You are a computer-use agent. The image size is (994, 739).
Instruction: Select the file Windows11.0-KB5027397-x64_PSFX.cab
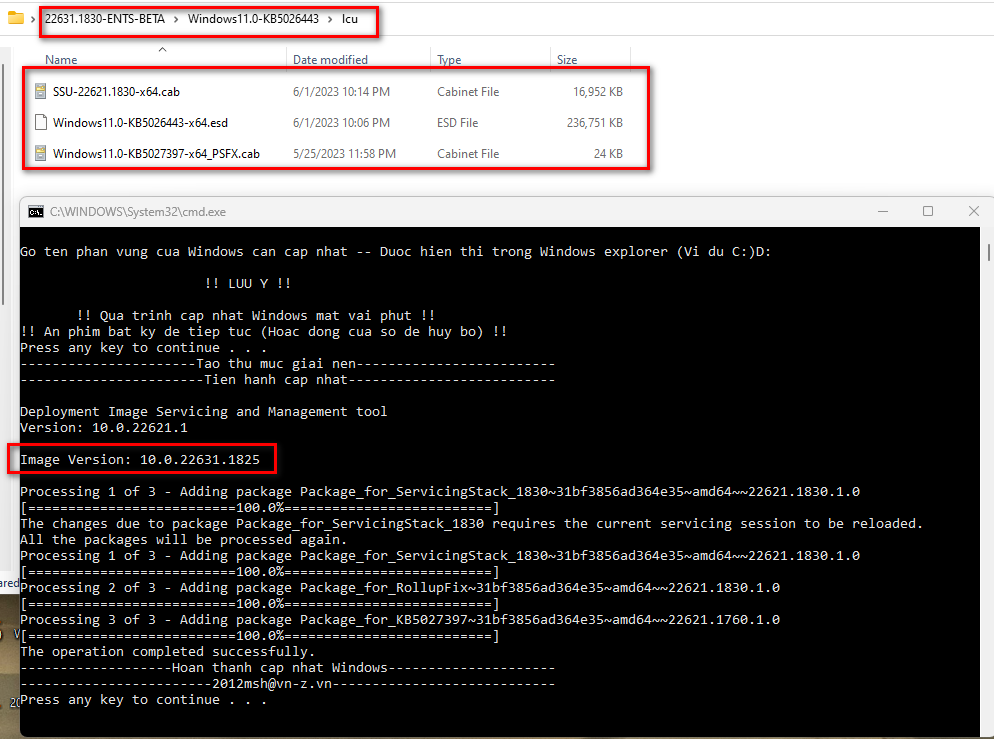pos(156,153)
